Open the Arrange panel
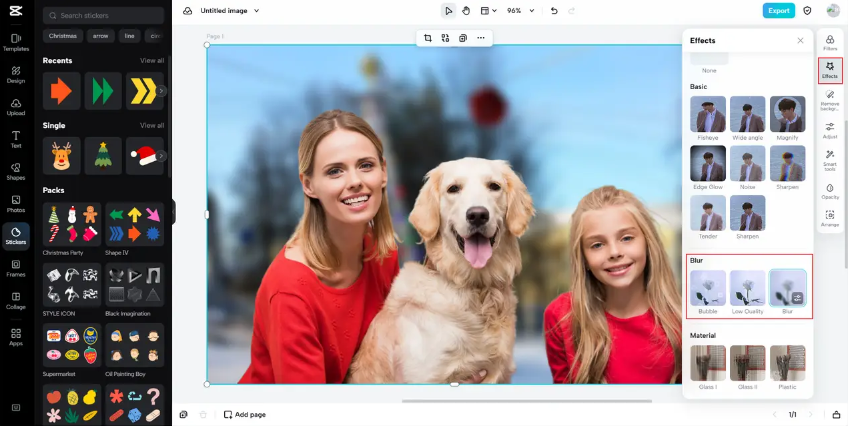The width and height of the screenshot is (848, 426). 830,218
